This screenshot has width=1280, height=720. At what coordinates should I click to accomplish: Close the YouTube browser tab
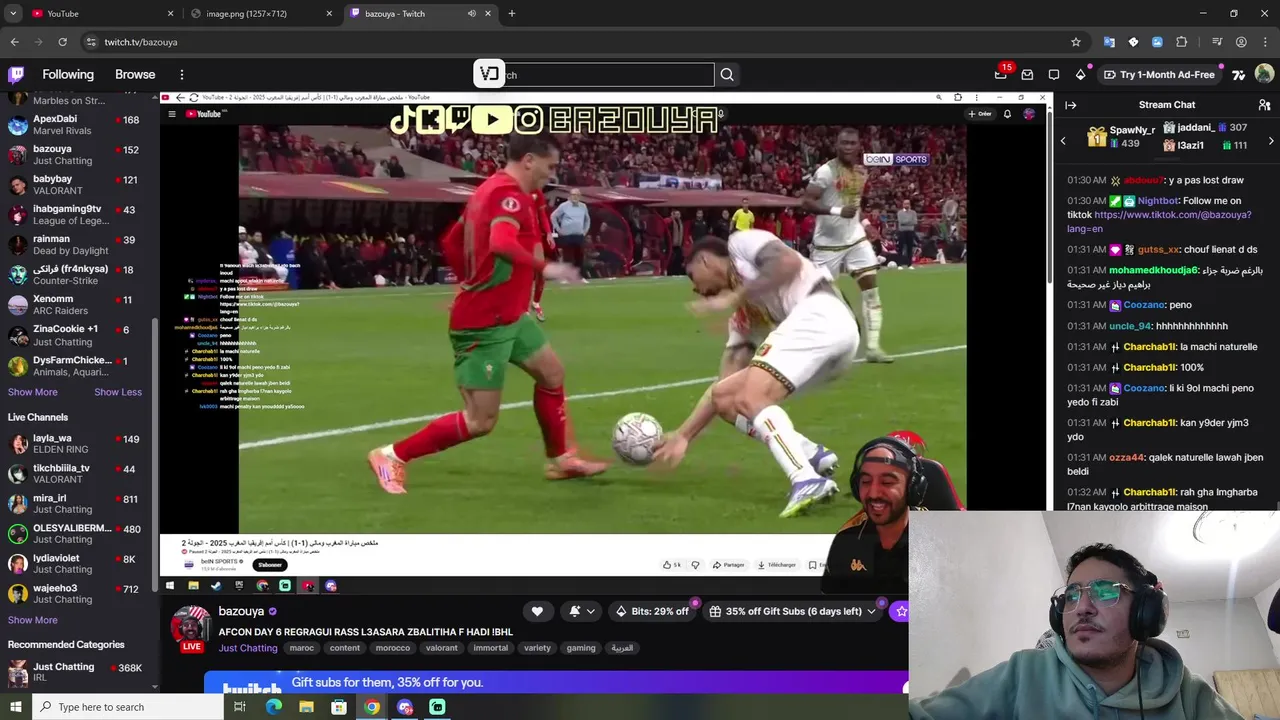click(170, 13)
